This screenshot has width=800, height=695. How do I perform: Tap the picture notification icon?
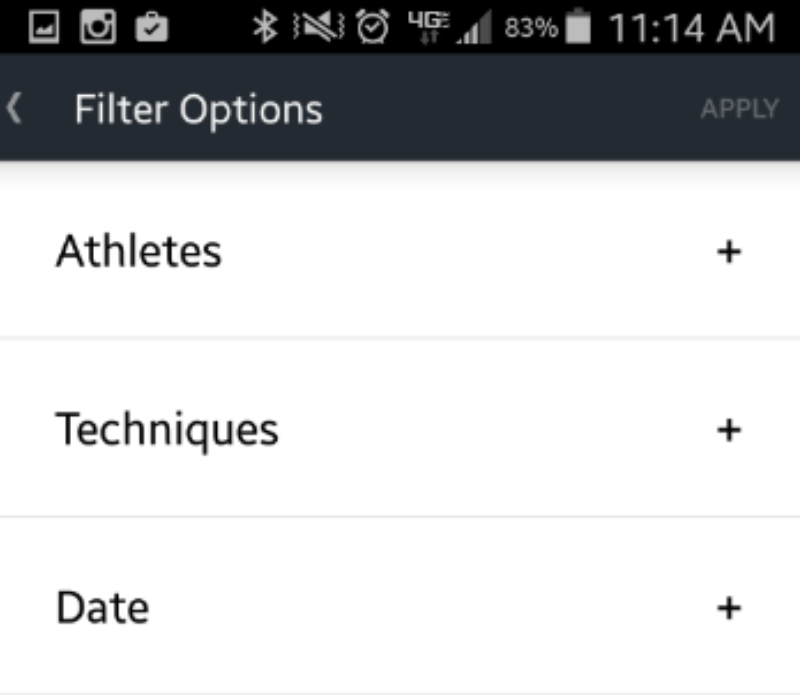coord(44,28)
